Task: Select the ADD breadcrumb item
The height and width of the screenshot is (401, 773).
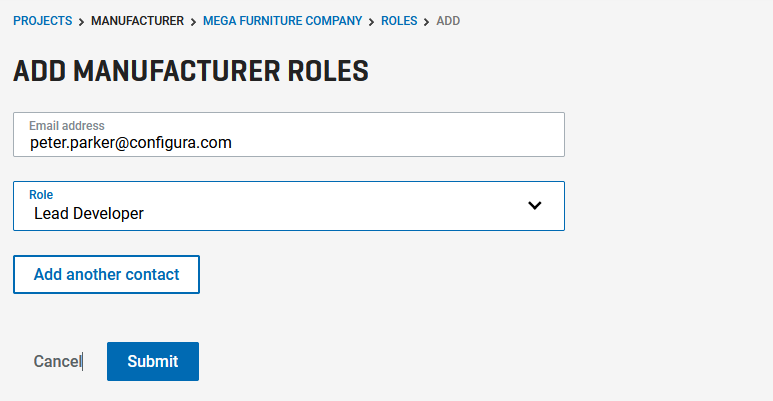Action: [448, 21]
